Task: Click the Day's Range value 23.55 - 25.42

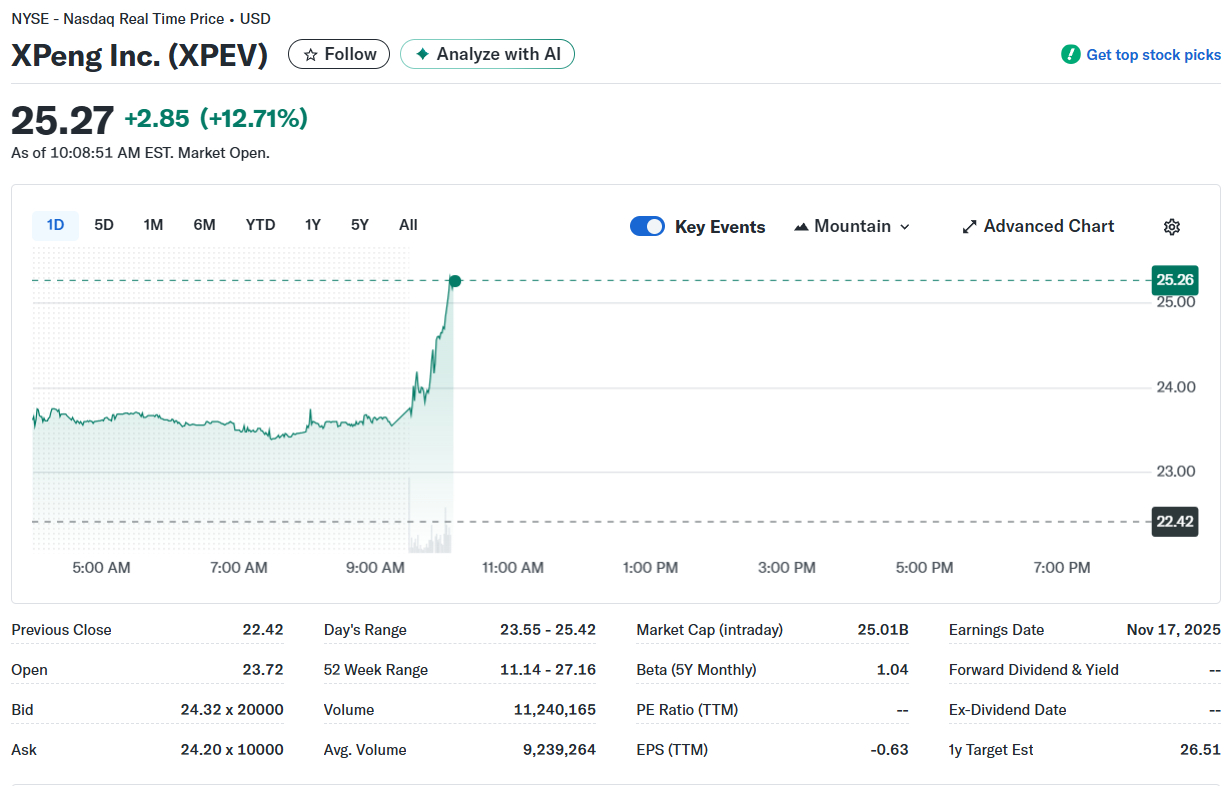Action: pos(548,630)
